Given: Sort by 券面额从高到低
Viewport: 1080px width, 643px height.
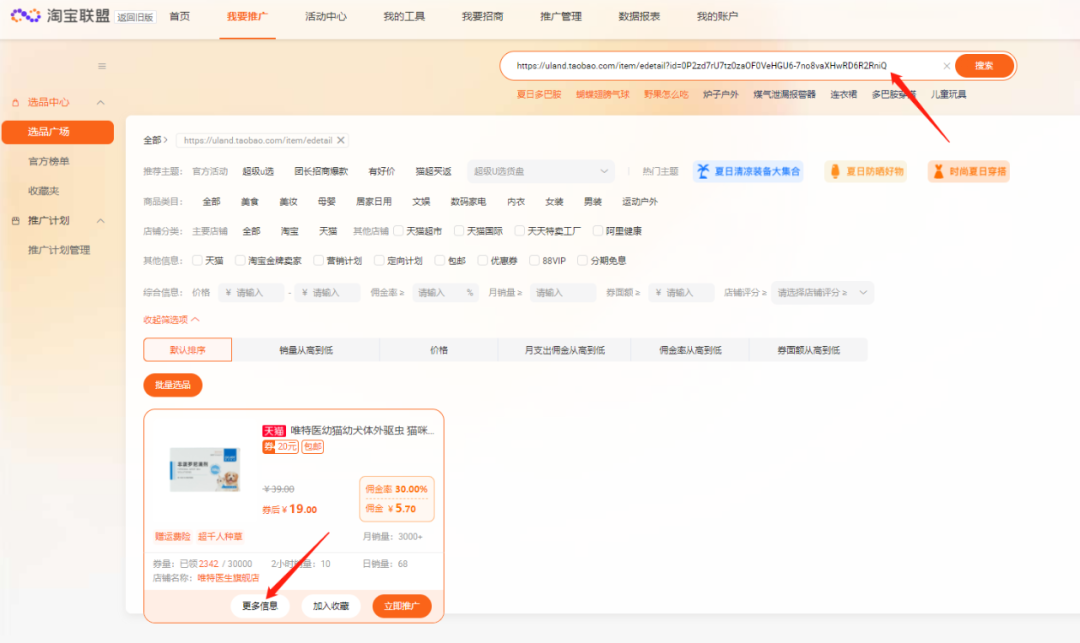Looking at the screenshot, I should point(809,350).
